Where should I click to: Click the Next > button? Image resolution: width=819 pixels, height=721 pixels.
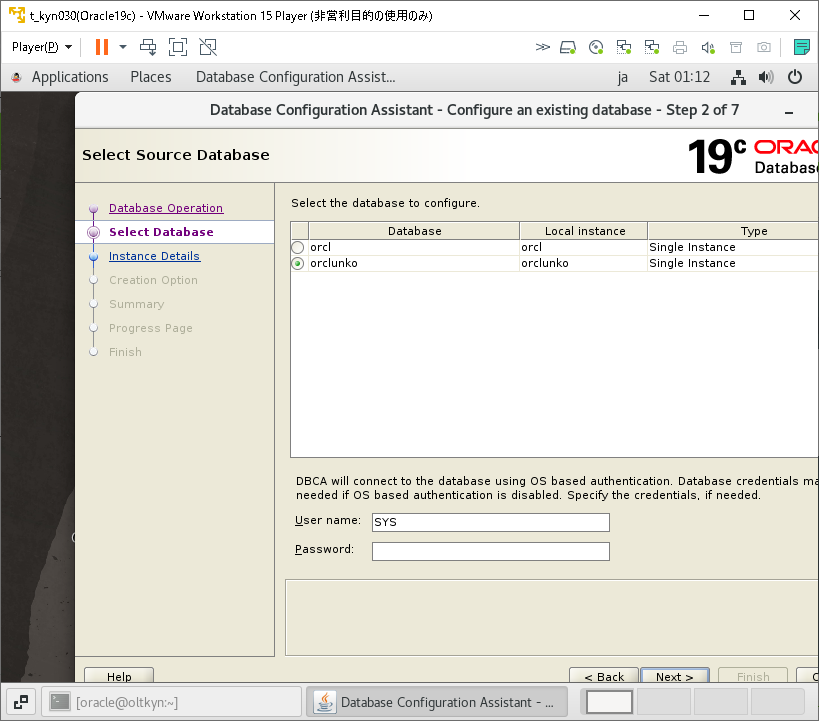[x=674, y=676]
